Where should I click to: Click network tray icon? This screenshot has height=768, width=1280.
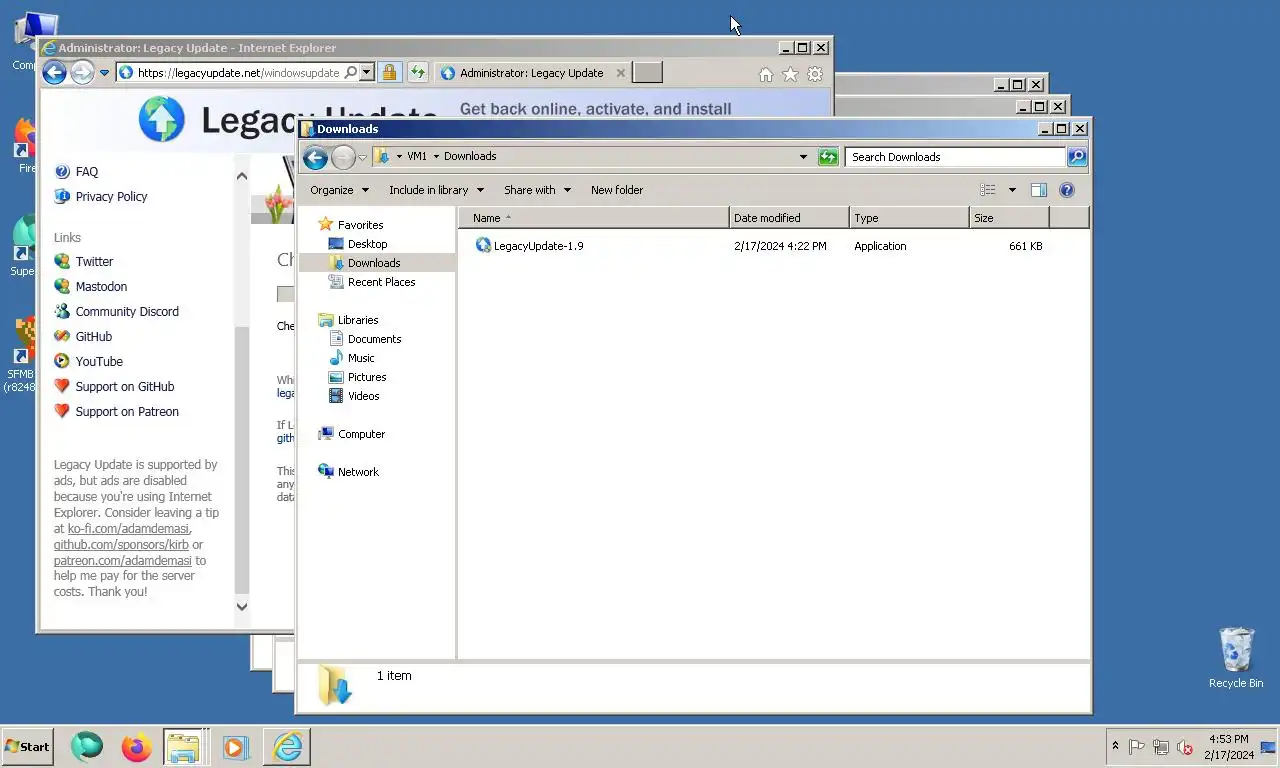click(1161, 747)
